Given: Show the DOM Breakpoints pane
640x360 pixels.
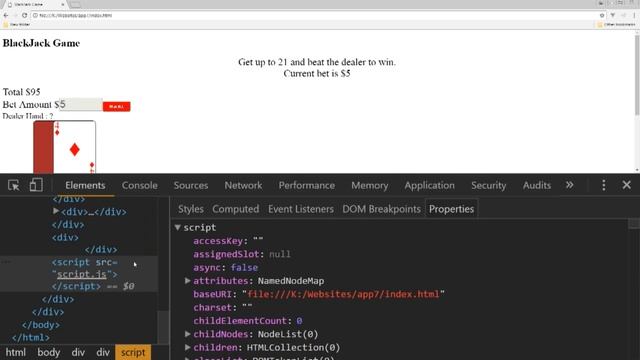Looking at the screenshot, I should [x=381, y=209].
